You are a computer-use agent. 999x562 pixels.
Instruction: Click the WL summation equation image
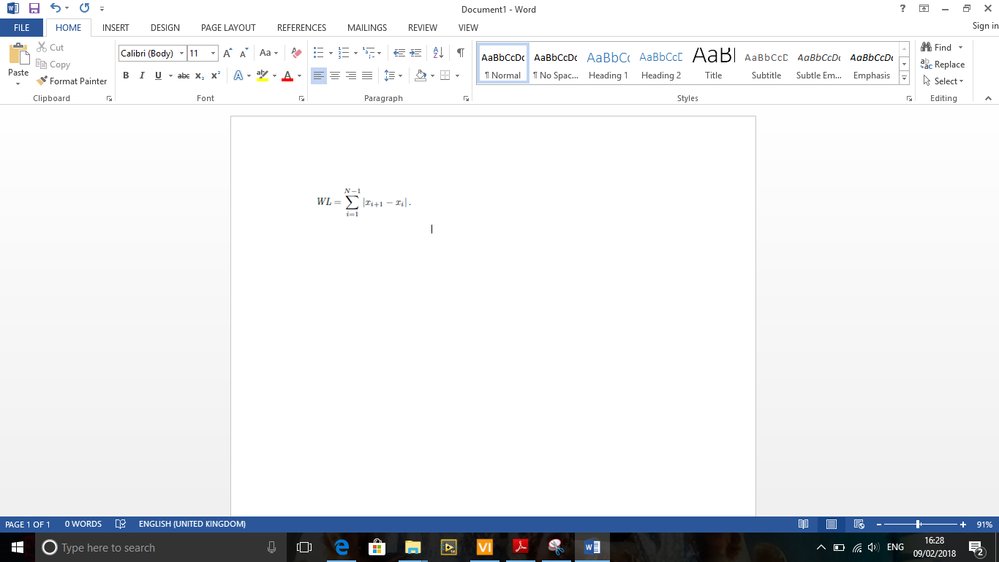click(364, 202)
